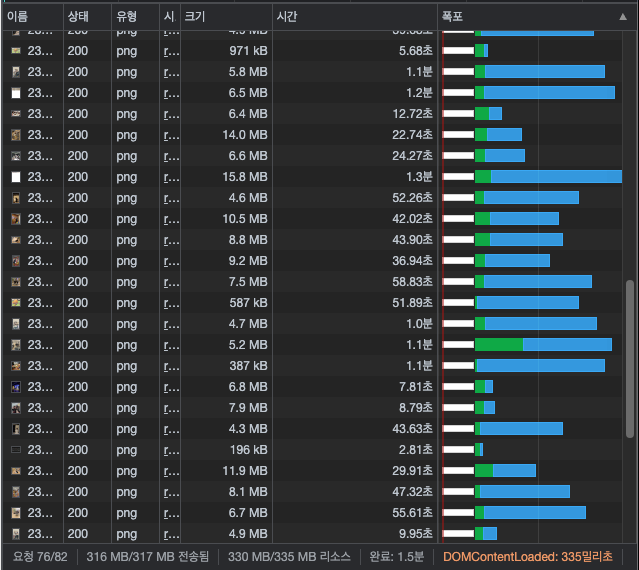Select the thumbnail of the 10.5 MB request
Screen dimensions: 639x570
(16, 219)
